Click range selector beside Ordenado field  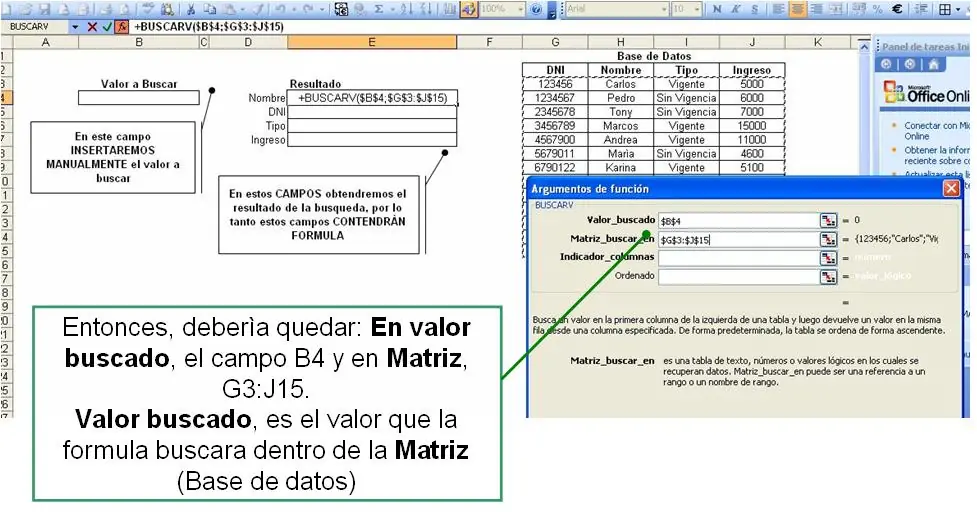point(828,277)
